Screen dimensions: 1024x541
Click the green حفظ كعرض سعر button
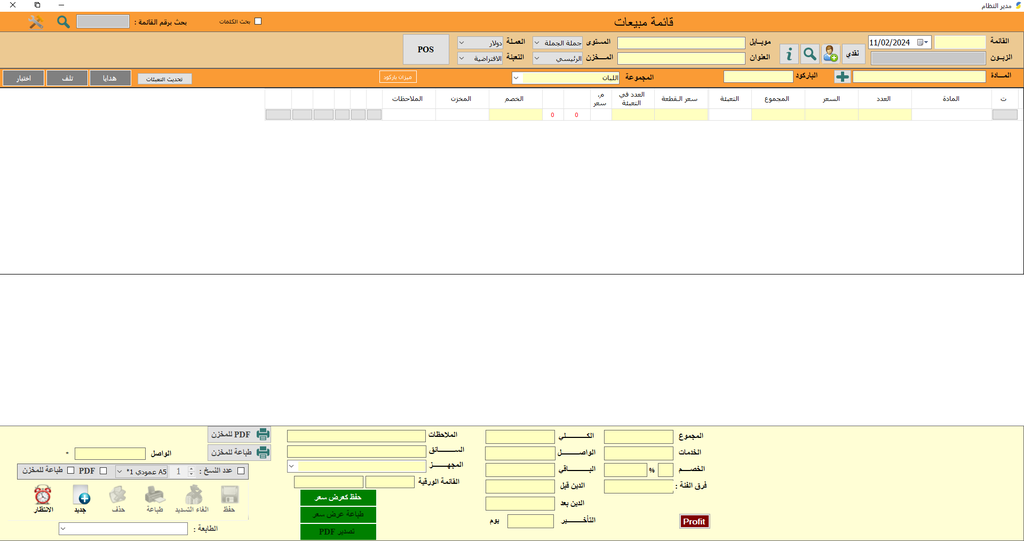[338, 497]
